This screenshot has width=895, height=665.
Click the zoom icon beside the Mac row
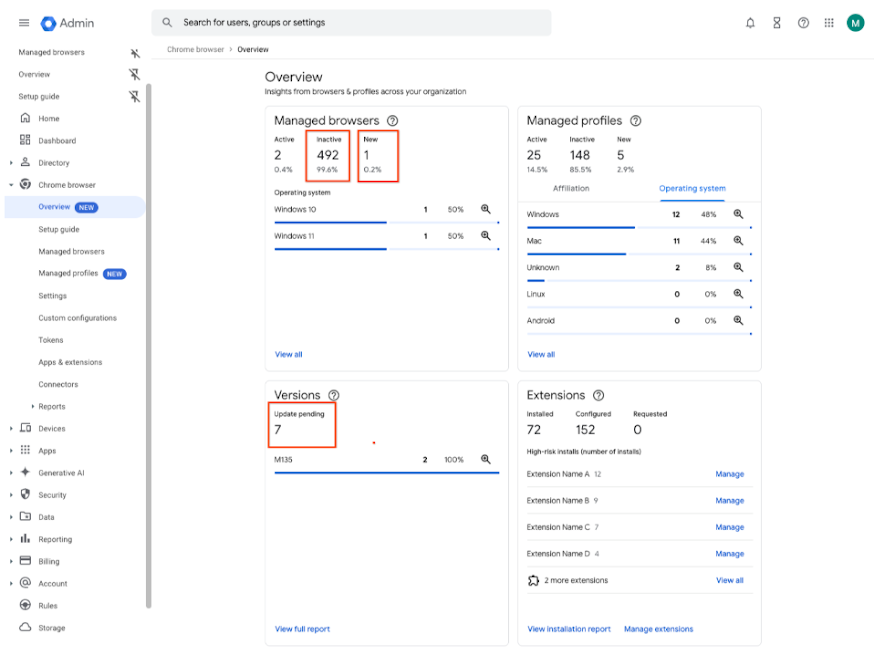[x=738, y=241]
